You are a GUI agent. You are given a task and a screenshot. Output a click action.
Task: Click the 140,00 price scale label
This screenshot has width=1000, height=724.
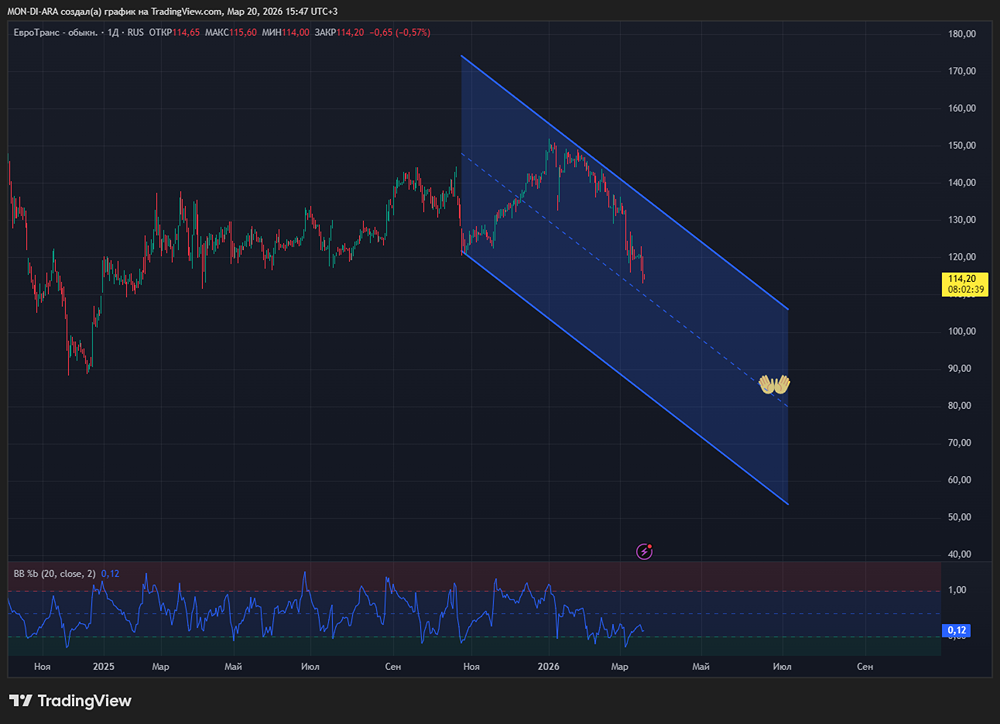click(962, 182)
